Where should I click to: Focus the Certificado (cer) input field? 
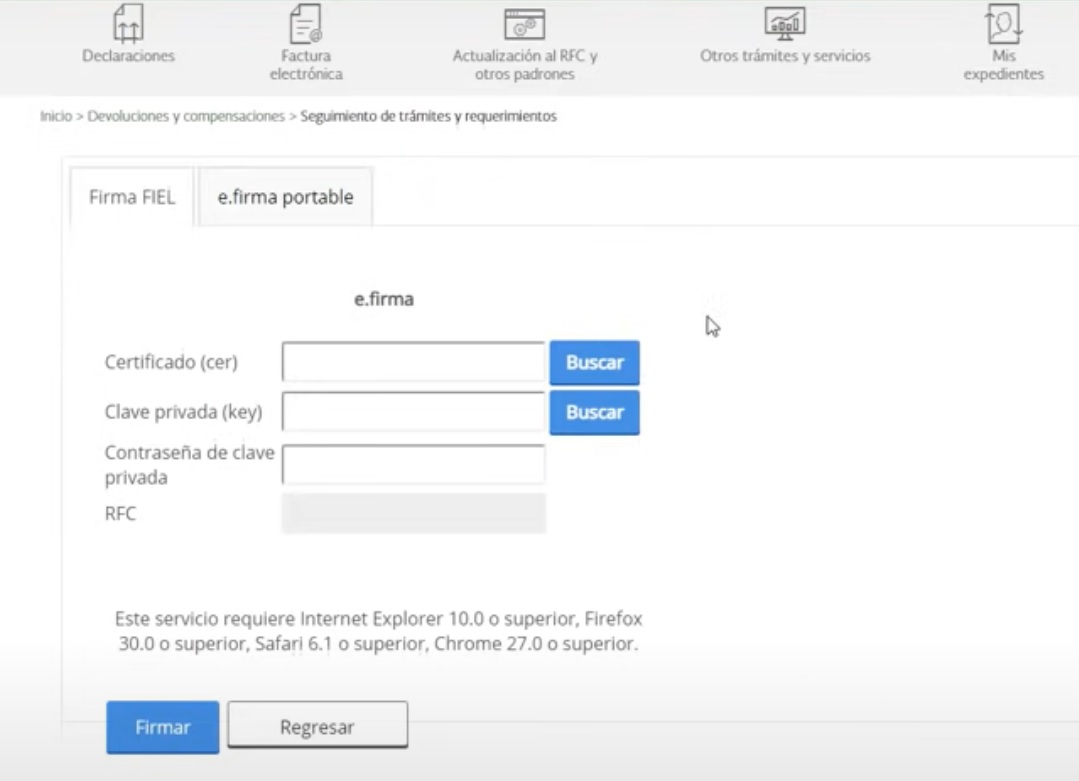(x=413, y=362)
